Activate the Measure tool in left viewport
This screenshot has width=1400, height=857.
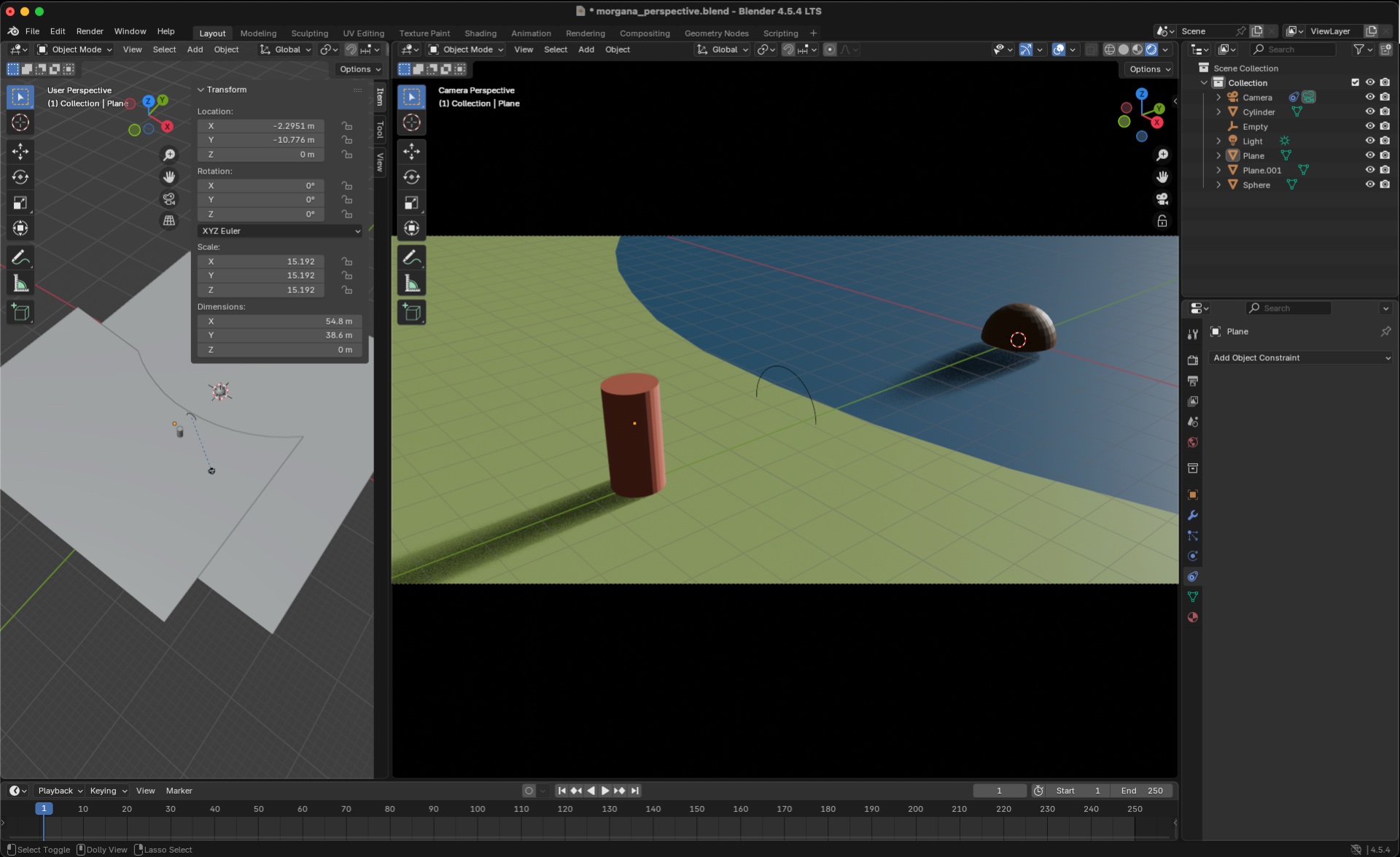[x=20, y=284]
